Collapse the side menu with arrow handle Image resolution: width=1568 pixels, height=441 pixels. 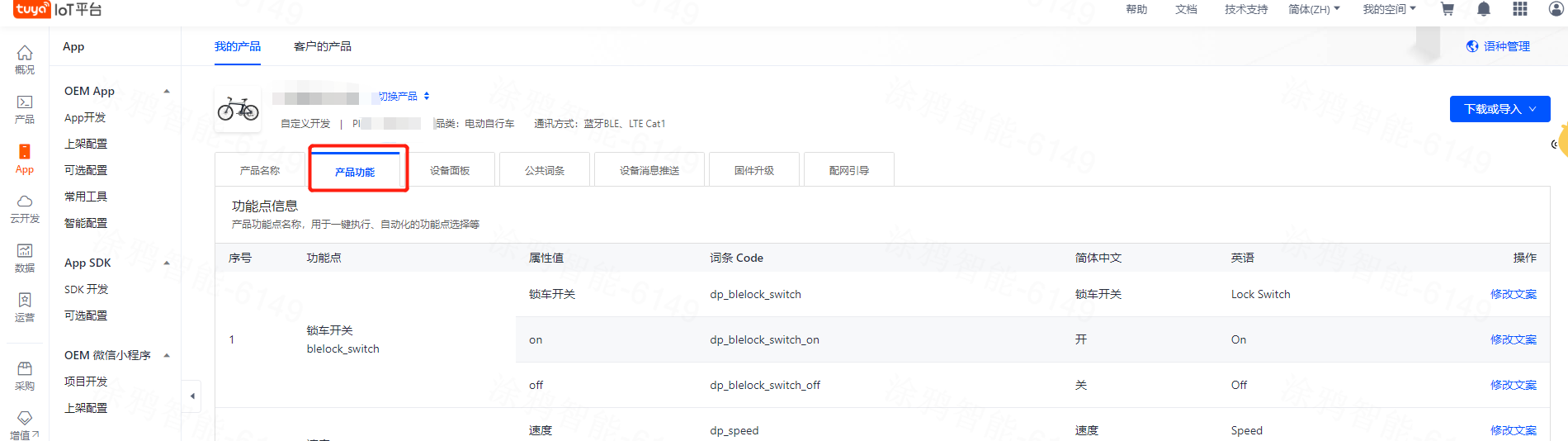pos(192,396)
